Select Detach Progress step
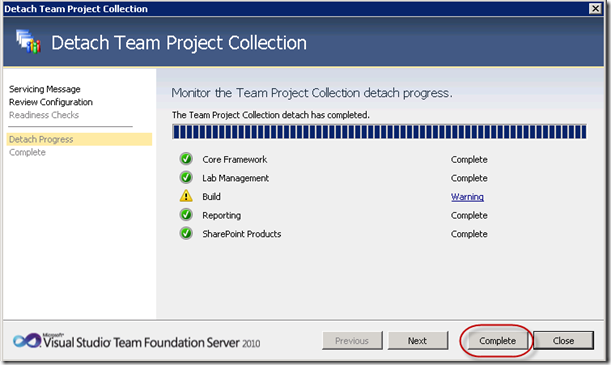The image size is (611, 365). pyautogui.click(x=79, y=139)
